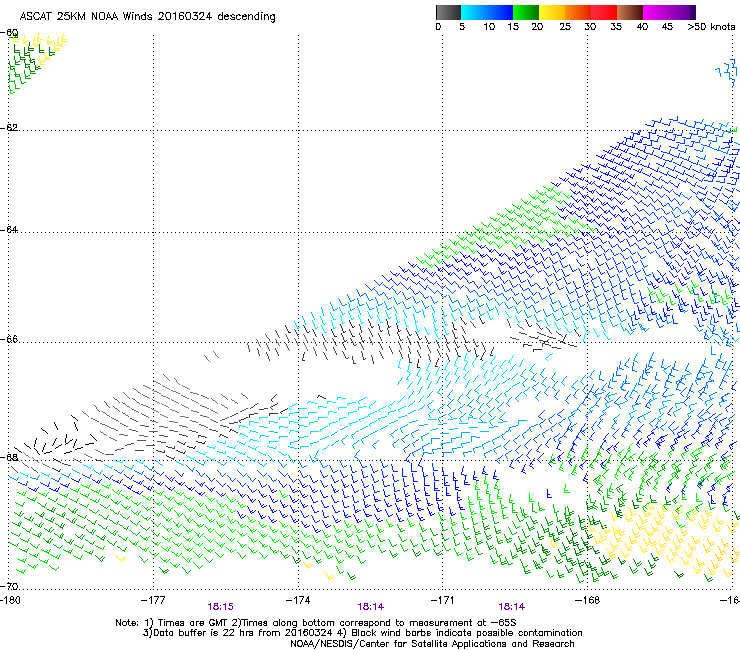Click the red 30-35 knots legend swatch

pos(604,12)
